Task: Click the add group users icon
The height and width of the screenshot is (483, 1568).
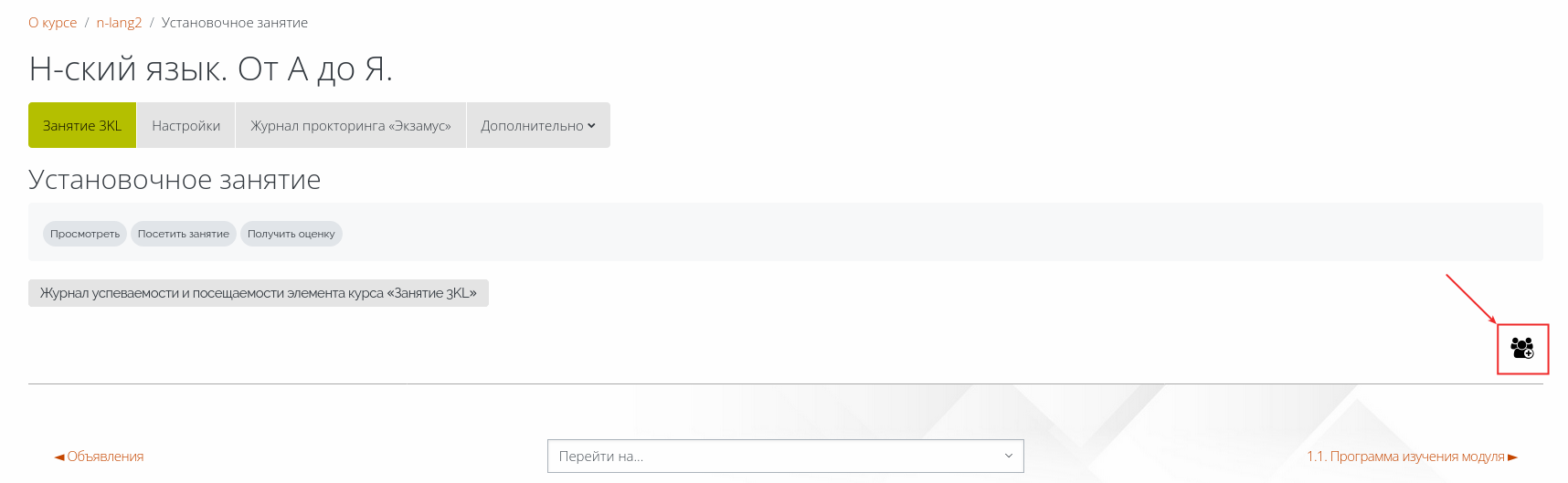Action: click(1522, 348)
